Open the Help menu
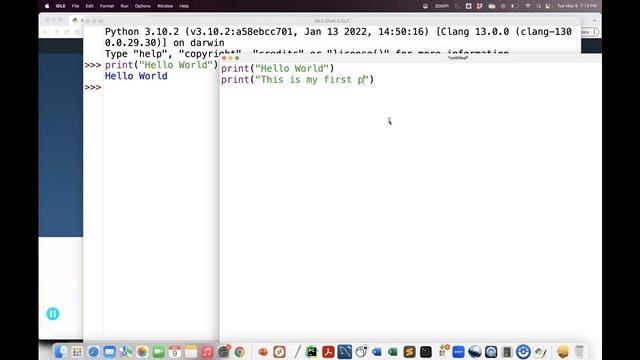The height and width of the screenshot is (360, 640). (184, 6)
